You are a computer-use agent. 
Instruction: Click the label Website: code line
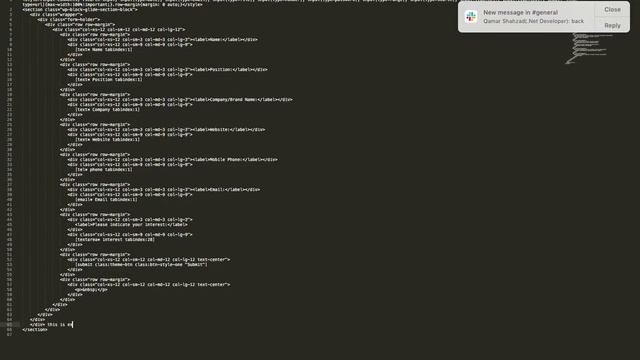[x=166, y=129]
